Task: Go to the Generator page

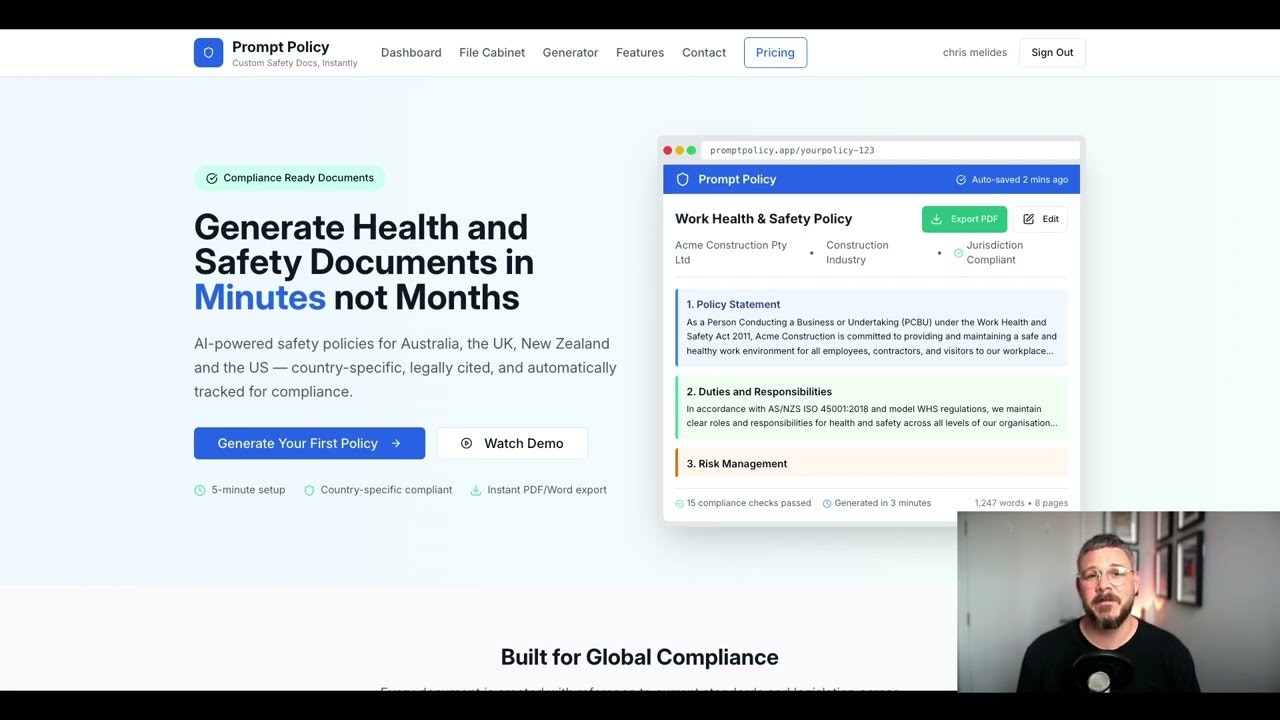Action: [570, 53]
